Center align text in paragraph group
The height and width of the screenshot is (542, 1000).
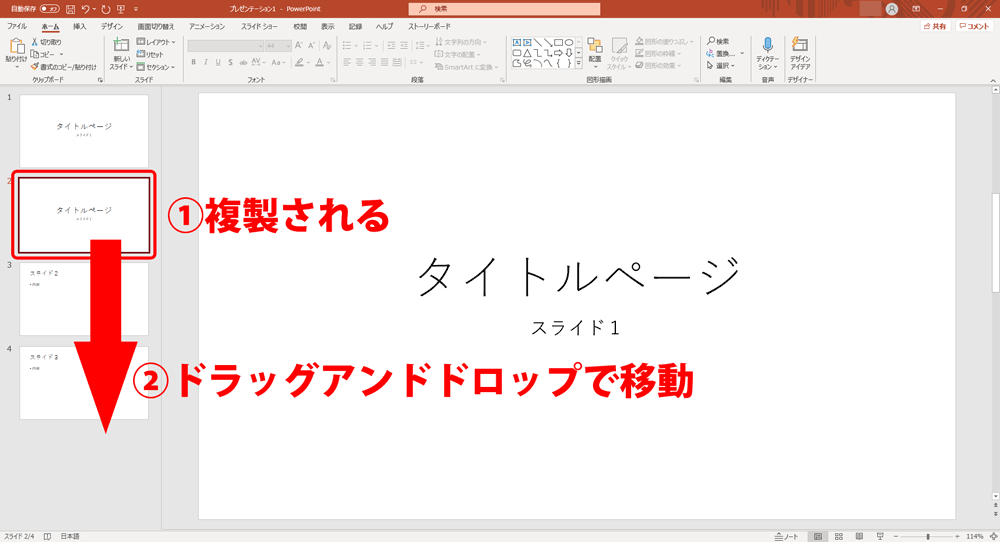[x=360, y=62]
